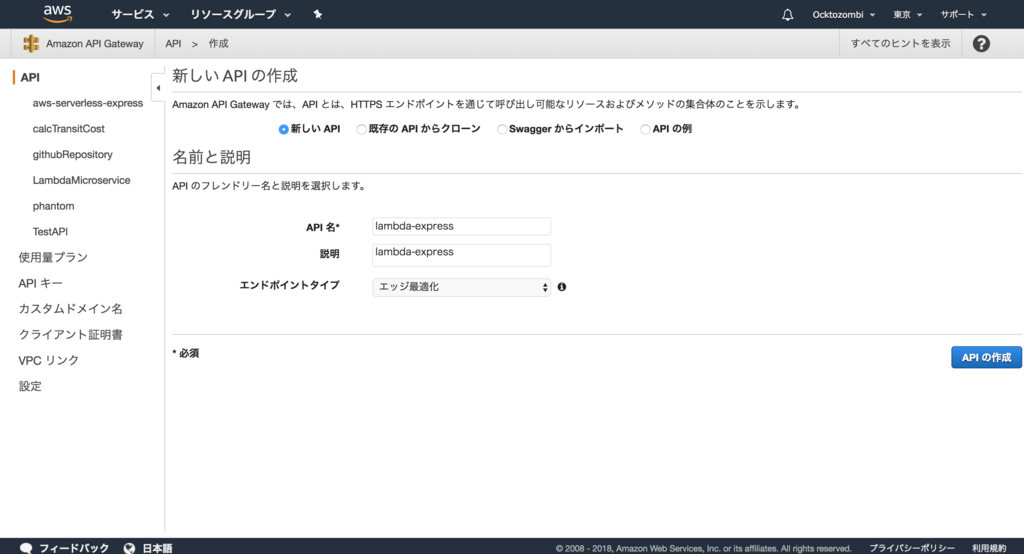This screenshot has width=1024, height=554.
Task: Open aws-serverless-express API
Action: 88,103
